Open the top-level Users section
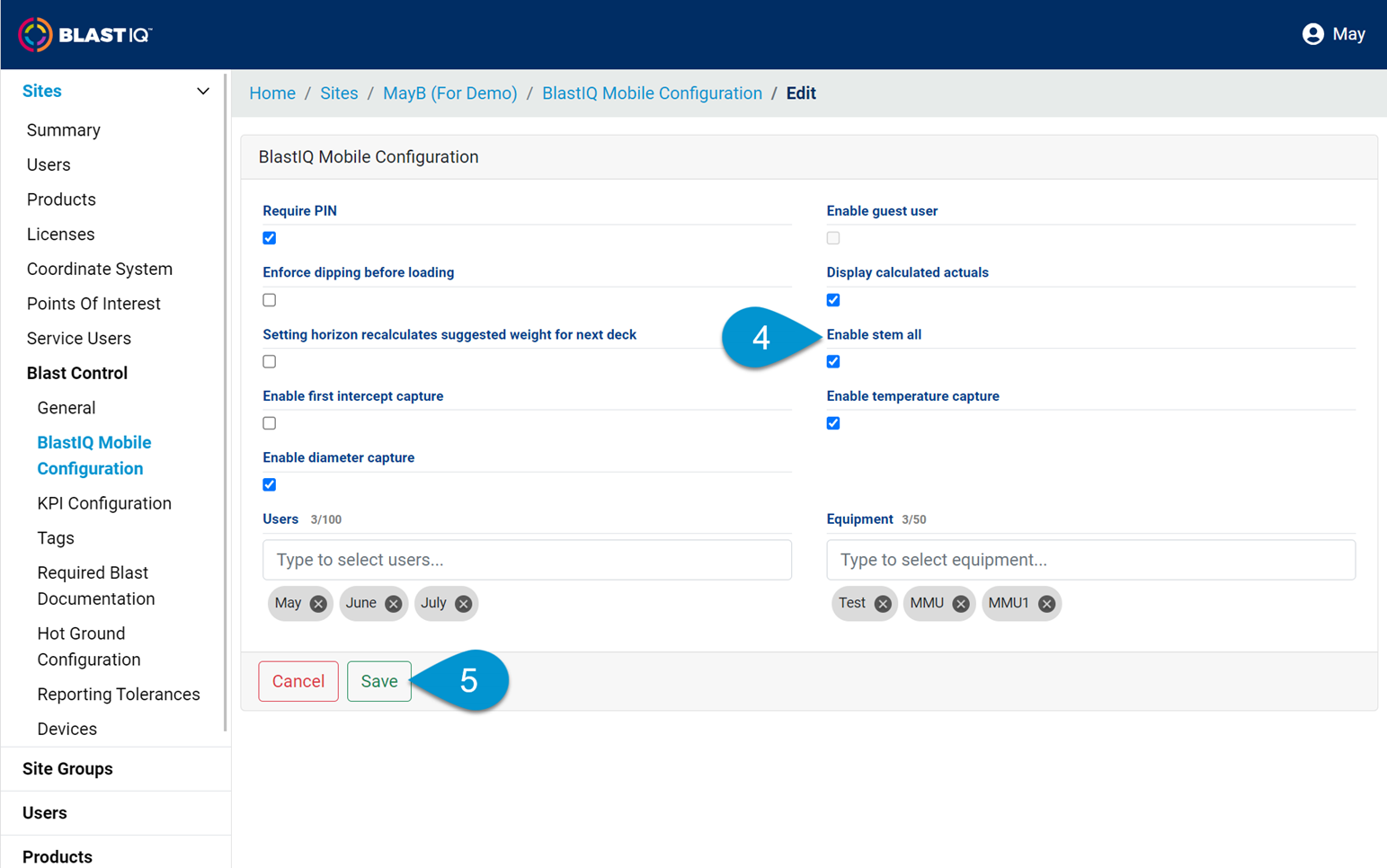This screenshot has height=868, width=1387. pyautogui.click(x=45, y=813)
